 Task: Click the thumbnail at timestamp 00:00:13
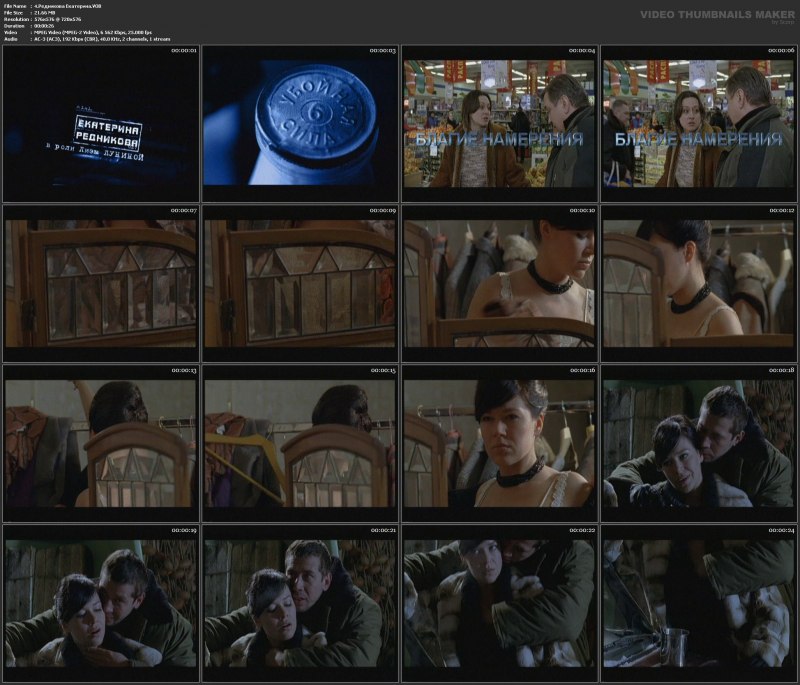click(101, 442)
